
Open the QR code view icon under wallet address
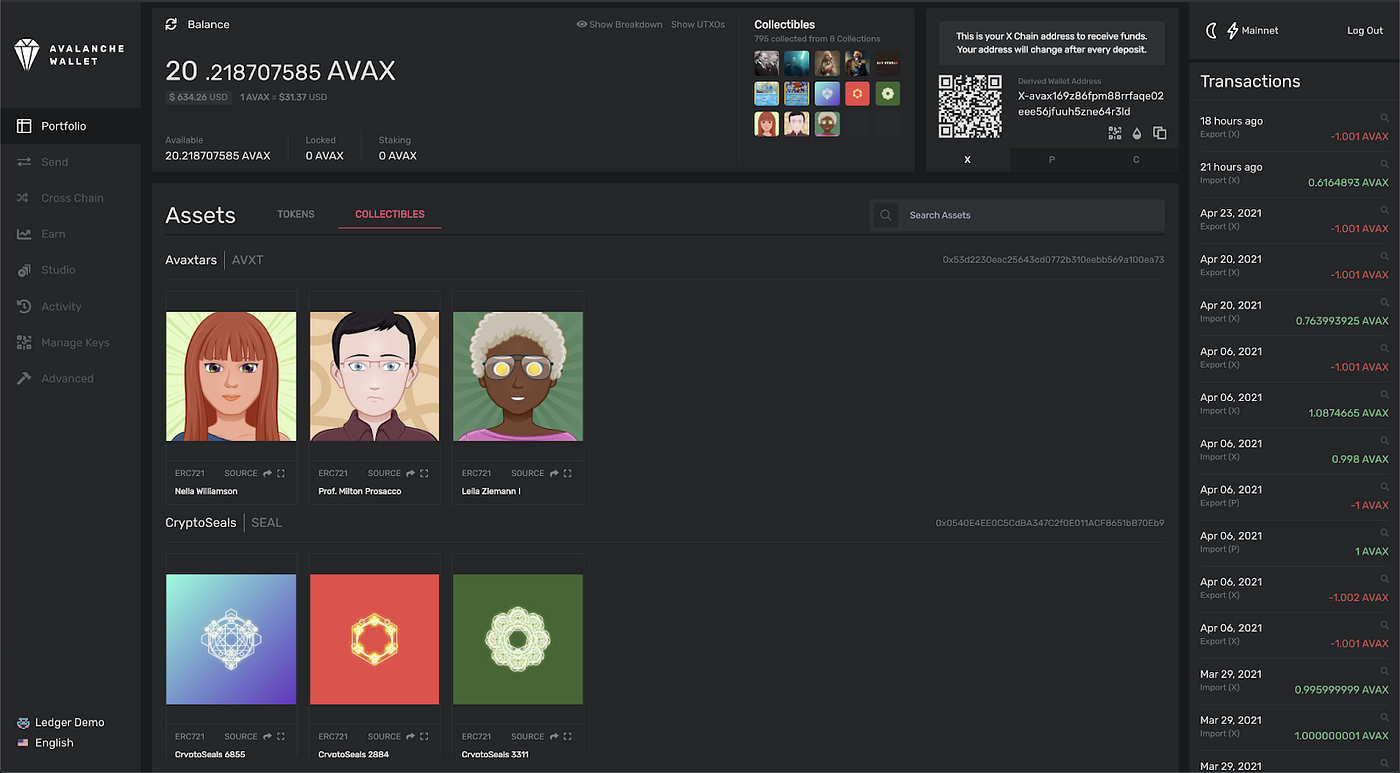1115,133
